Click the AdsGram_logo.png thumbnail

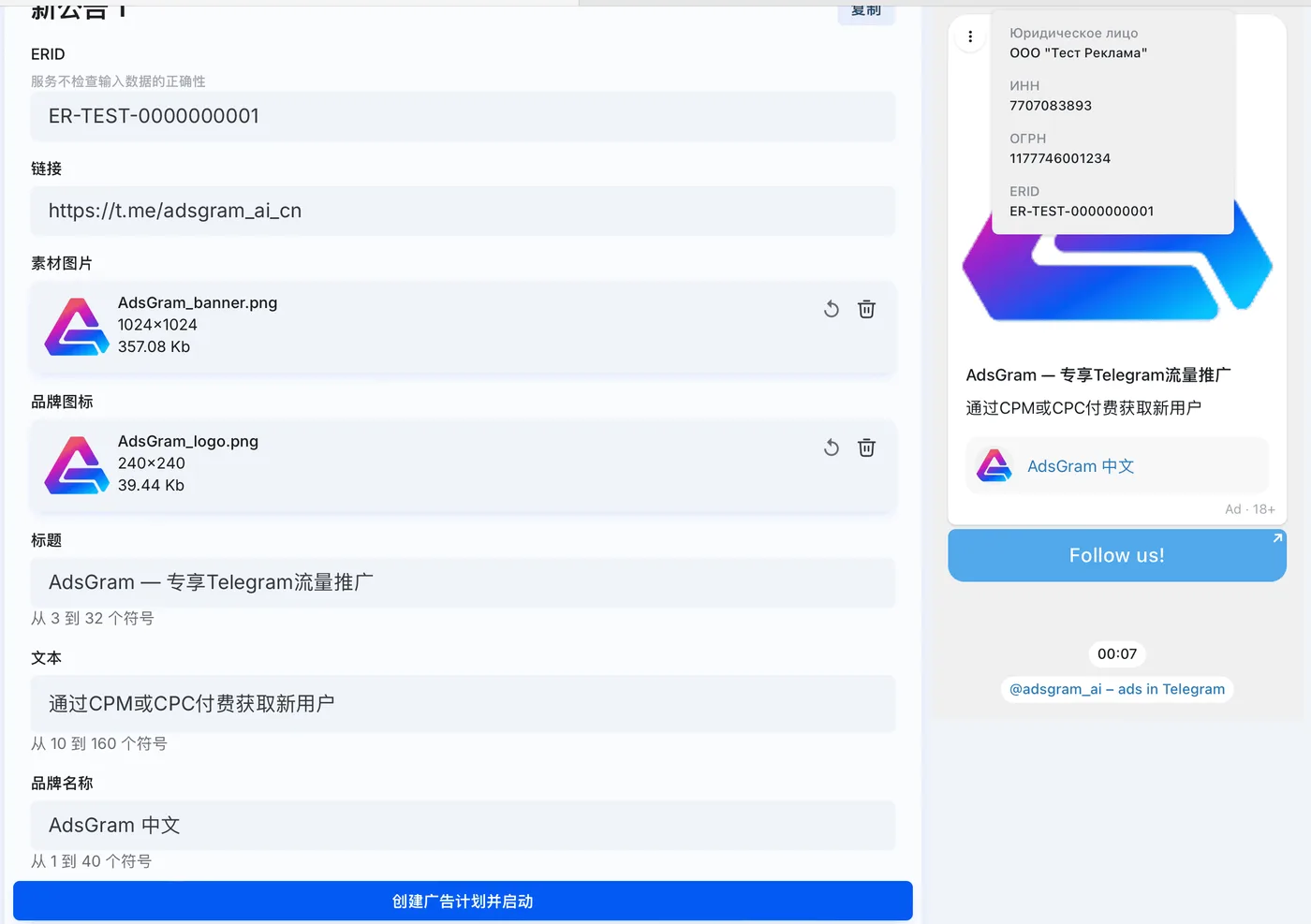pyautogui.click(x=77, y=464)
